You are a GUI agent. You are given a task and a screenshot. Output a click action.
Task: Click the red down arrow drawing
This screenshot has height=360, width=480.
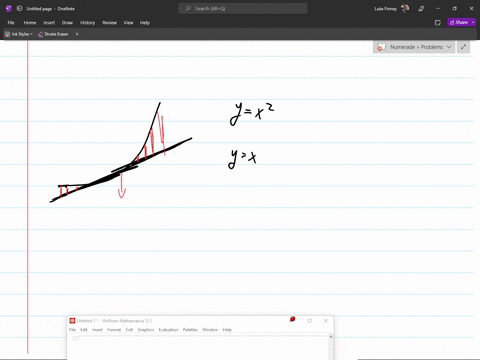(x=122, y=186)
